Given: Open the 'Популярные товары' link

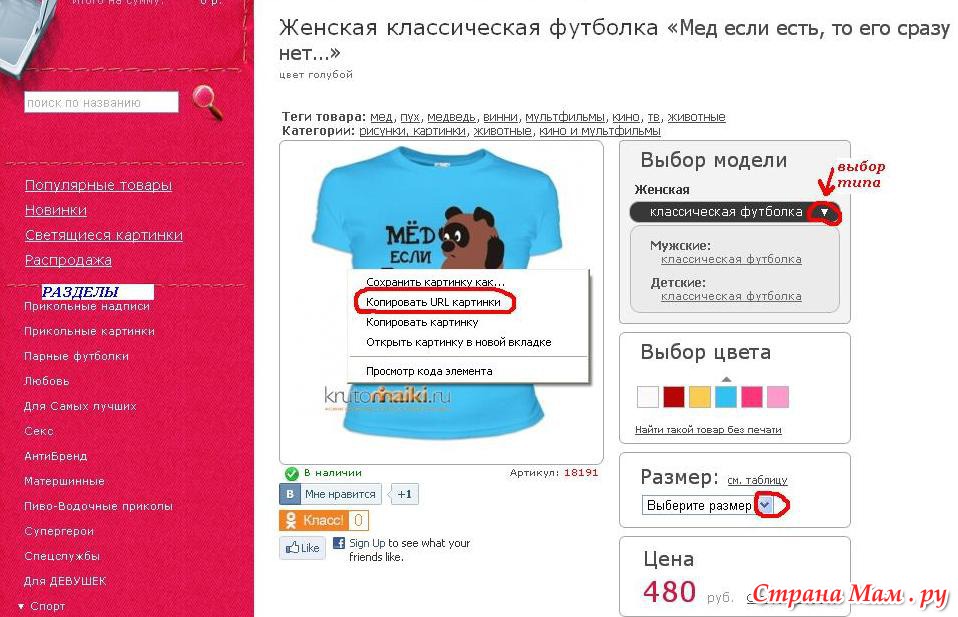Looking at the screenshot, I should (98, 184).
